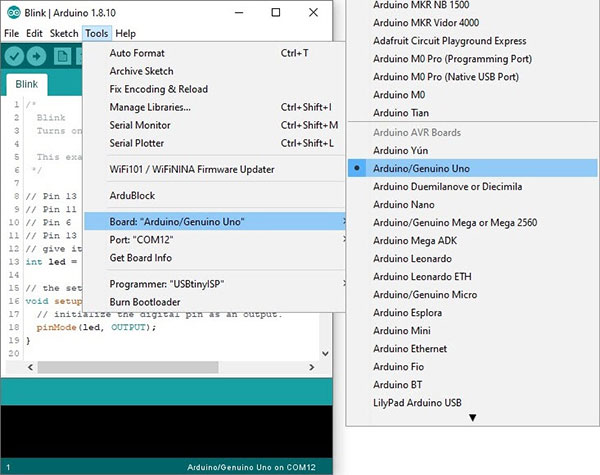Choose Arduino M0 Pro (Native USB Port)
This screenshot has width=600, height=475.
tap(473, 77)
